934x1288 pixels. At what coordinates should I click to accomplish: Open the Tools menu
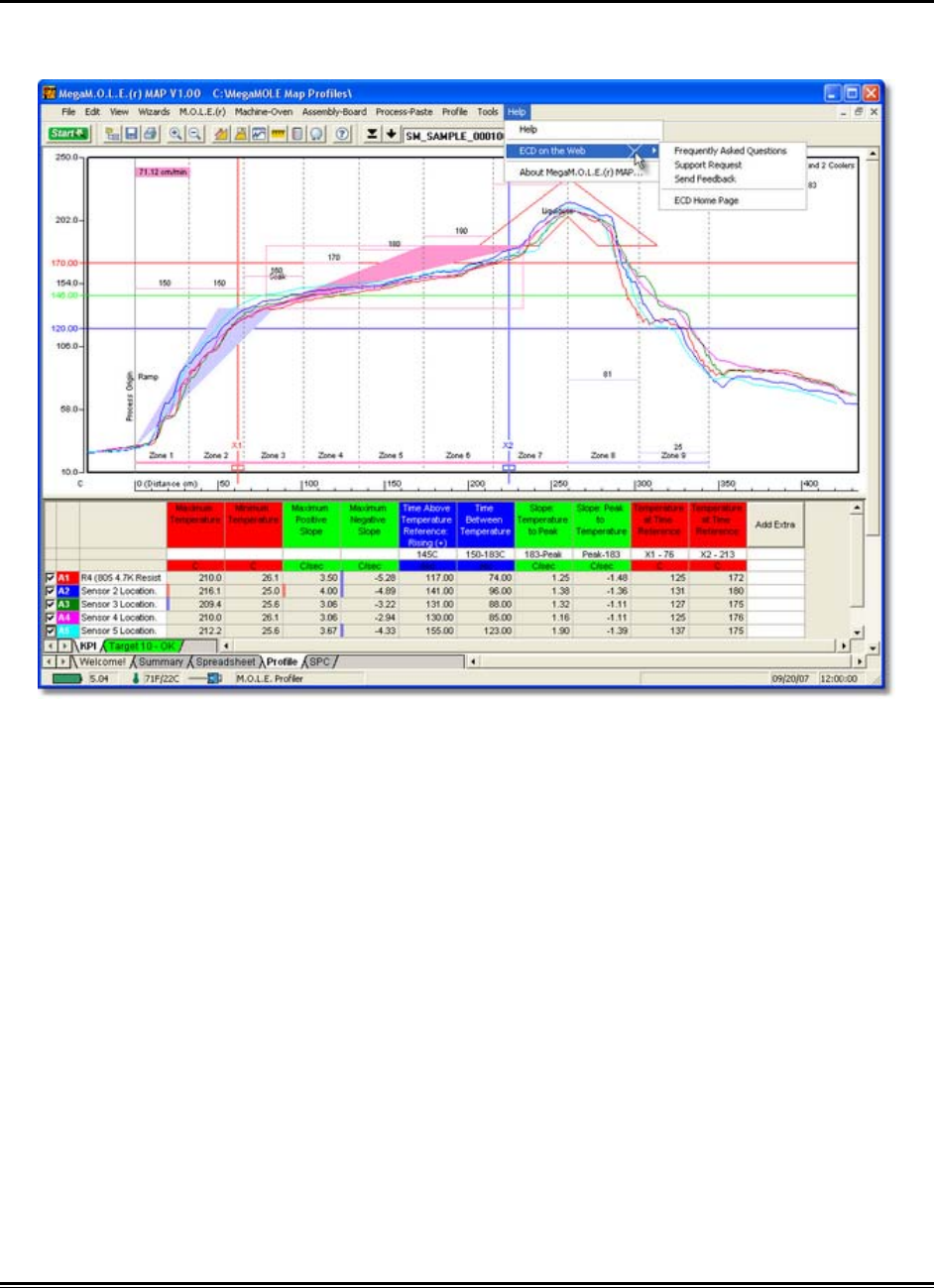tap(488, 112)
